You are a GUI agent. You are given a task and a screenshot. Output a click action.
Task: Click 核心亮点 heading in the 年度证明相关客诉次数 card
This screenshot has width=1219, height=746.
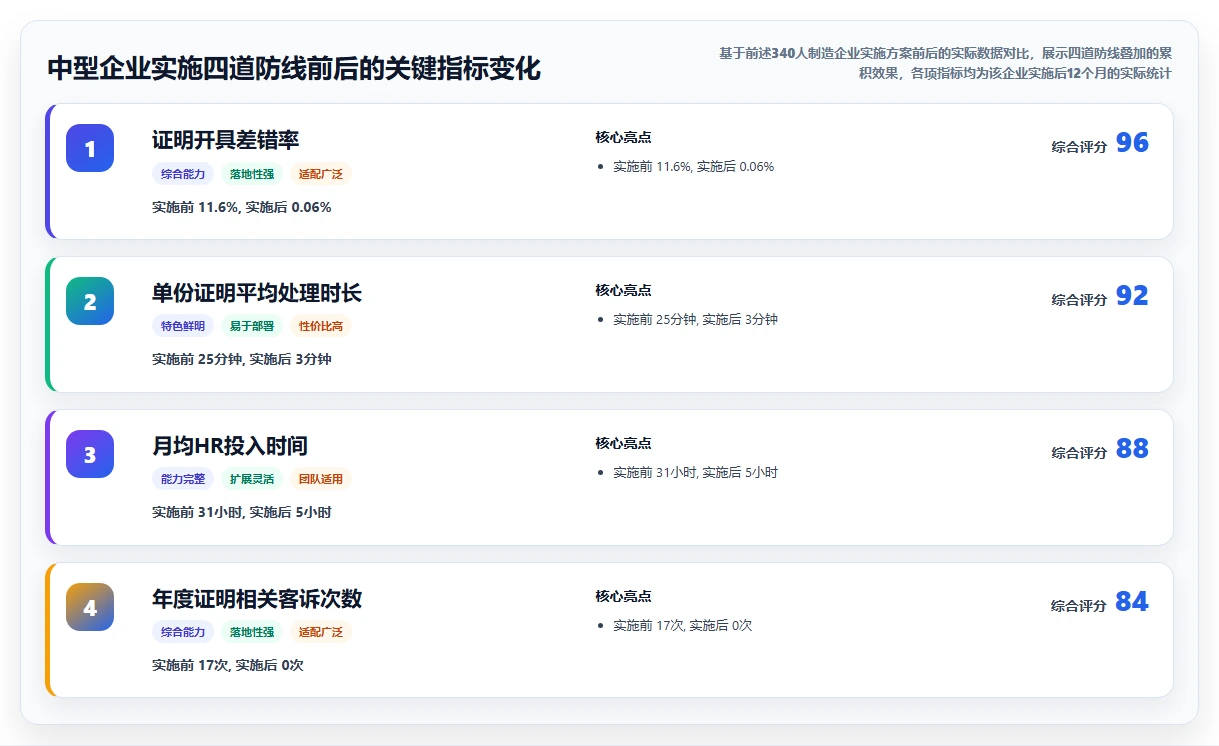pos(623,596)
